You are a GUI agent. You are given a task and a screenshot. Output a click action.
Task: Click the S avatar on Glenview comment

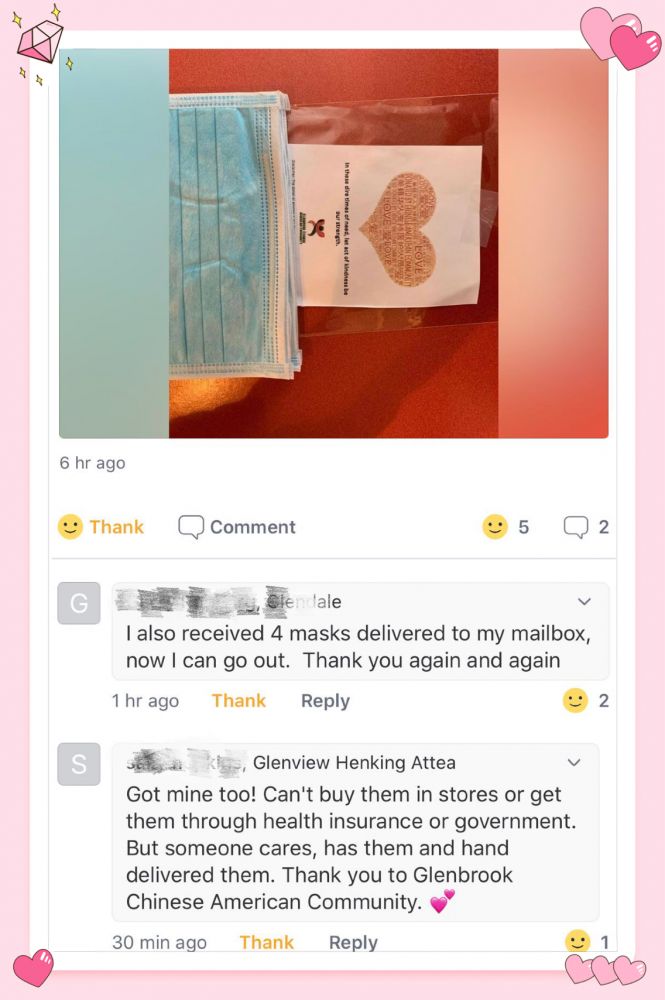tap(78, 763)
